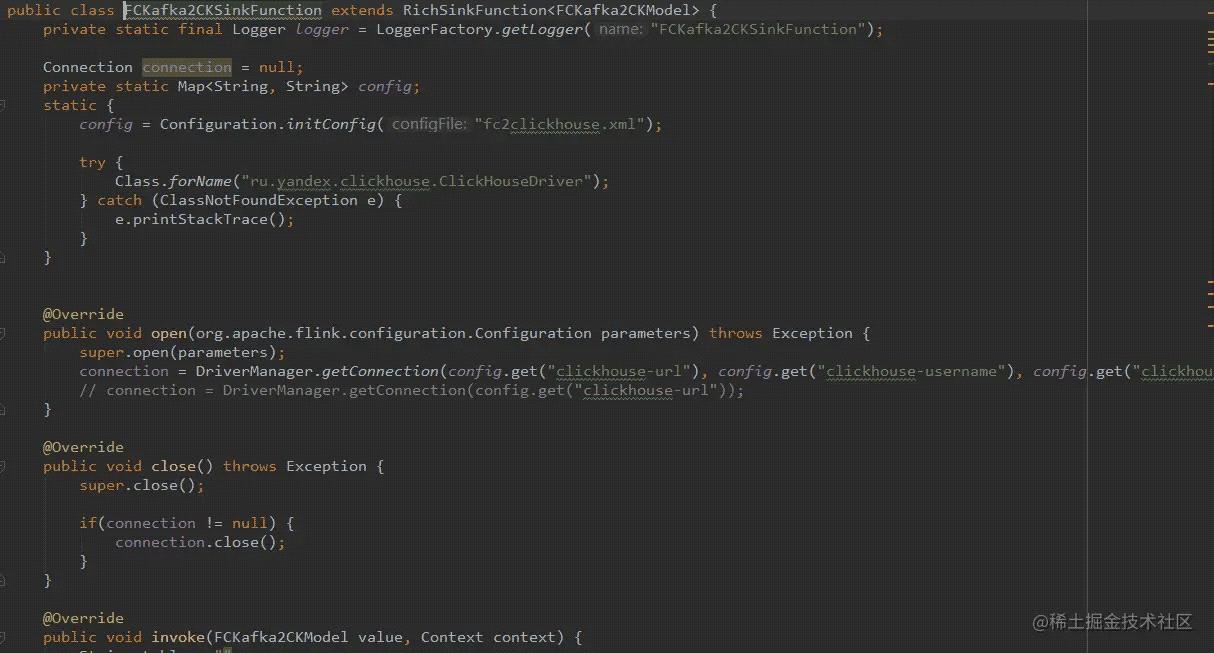1214x653 pixels.
Task: Click fold end marker closing static block
Action: click(x=3, y=257)
